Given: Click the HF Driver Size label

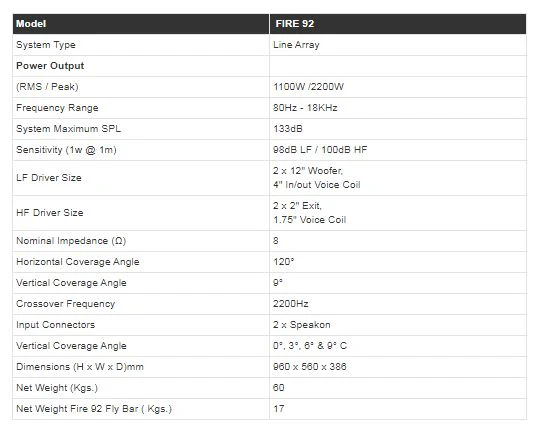Looking at the screenshot, I should 50,213.
